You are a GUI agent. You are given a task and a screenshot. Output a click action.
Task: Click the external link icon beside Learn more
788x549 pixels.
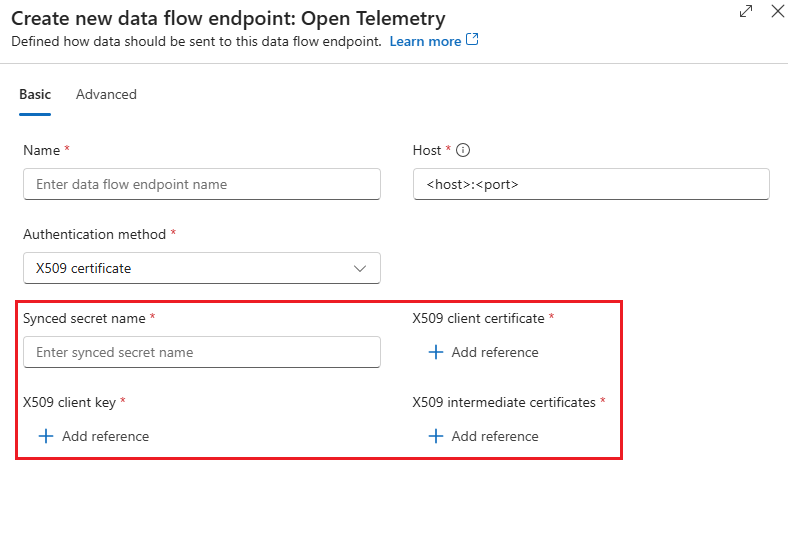473,41
